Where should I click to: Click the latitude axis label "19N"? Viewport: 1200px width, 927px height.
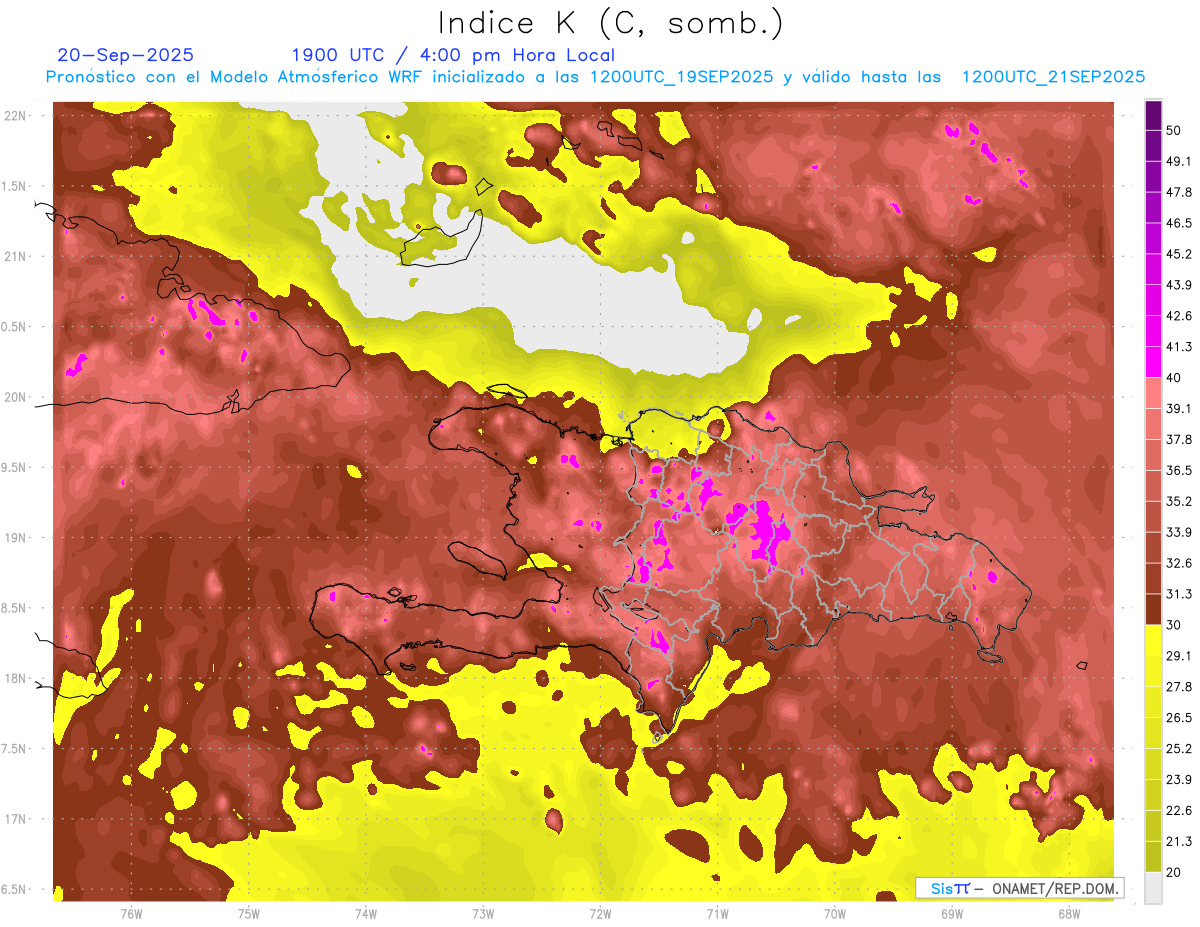tap(15, 538)
